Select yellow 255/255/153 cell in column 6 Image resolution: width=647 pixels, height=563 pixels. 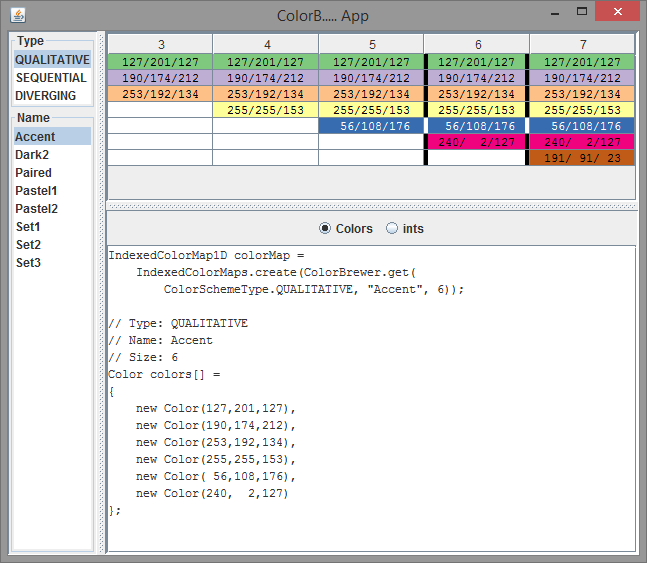point(477,110)
